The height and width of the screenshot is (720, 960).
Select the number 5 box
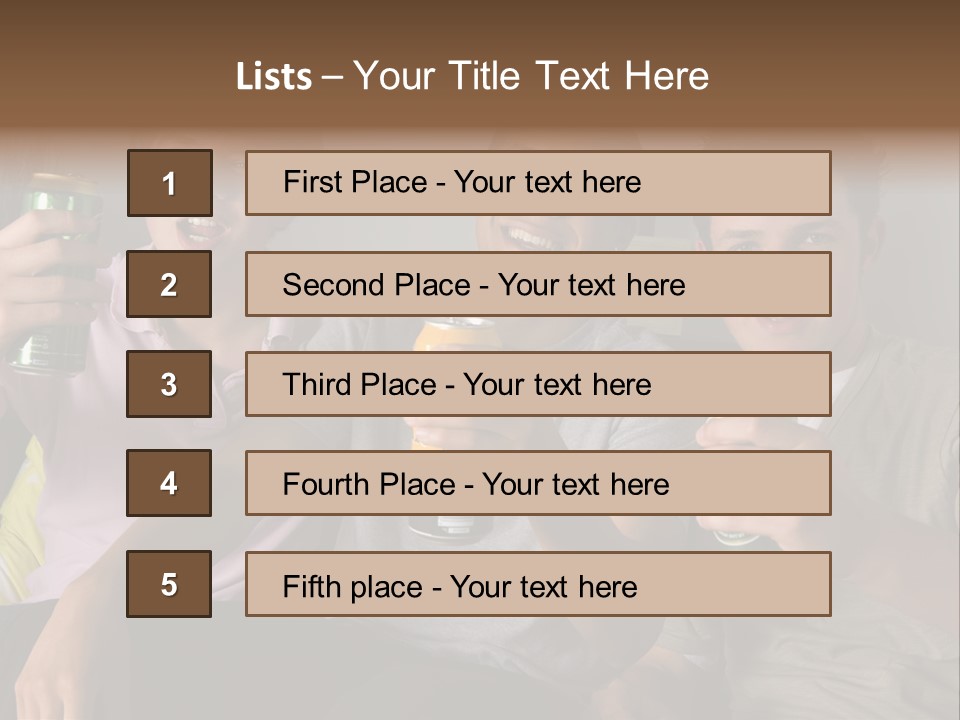pos(169,584)
